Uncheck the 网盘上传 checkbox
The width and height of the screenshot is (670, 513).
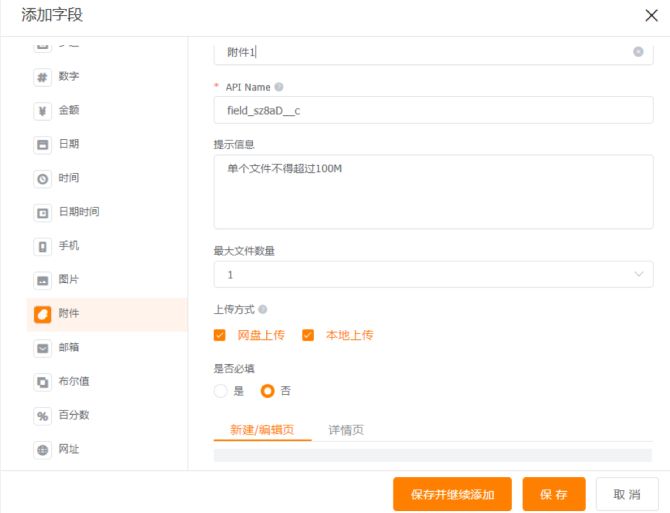[x=220, y=335]
